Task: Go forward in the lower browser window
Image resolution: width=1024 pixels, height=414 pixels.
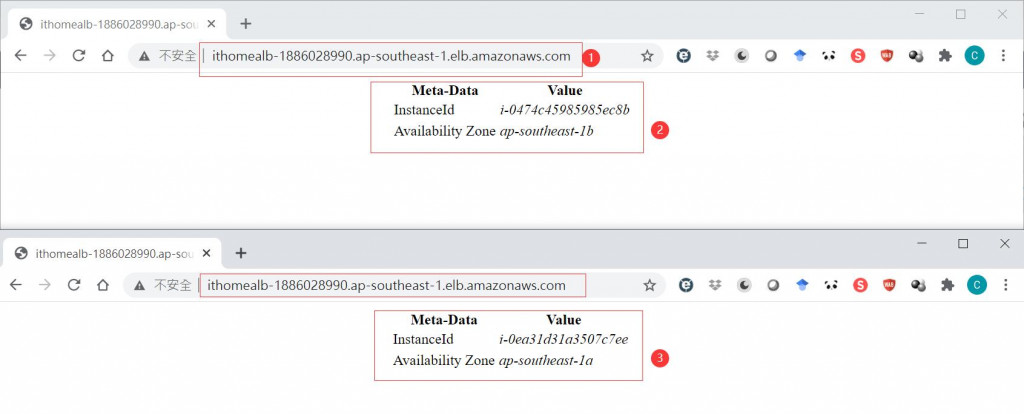Action: pyautogui.click(x=45, y=285)
